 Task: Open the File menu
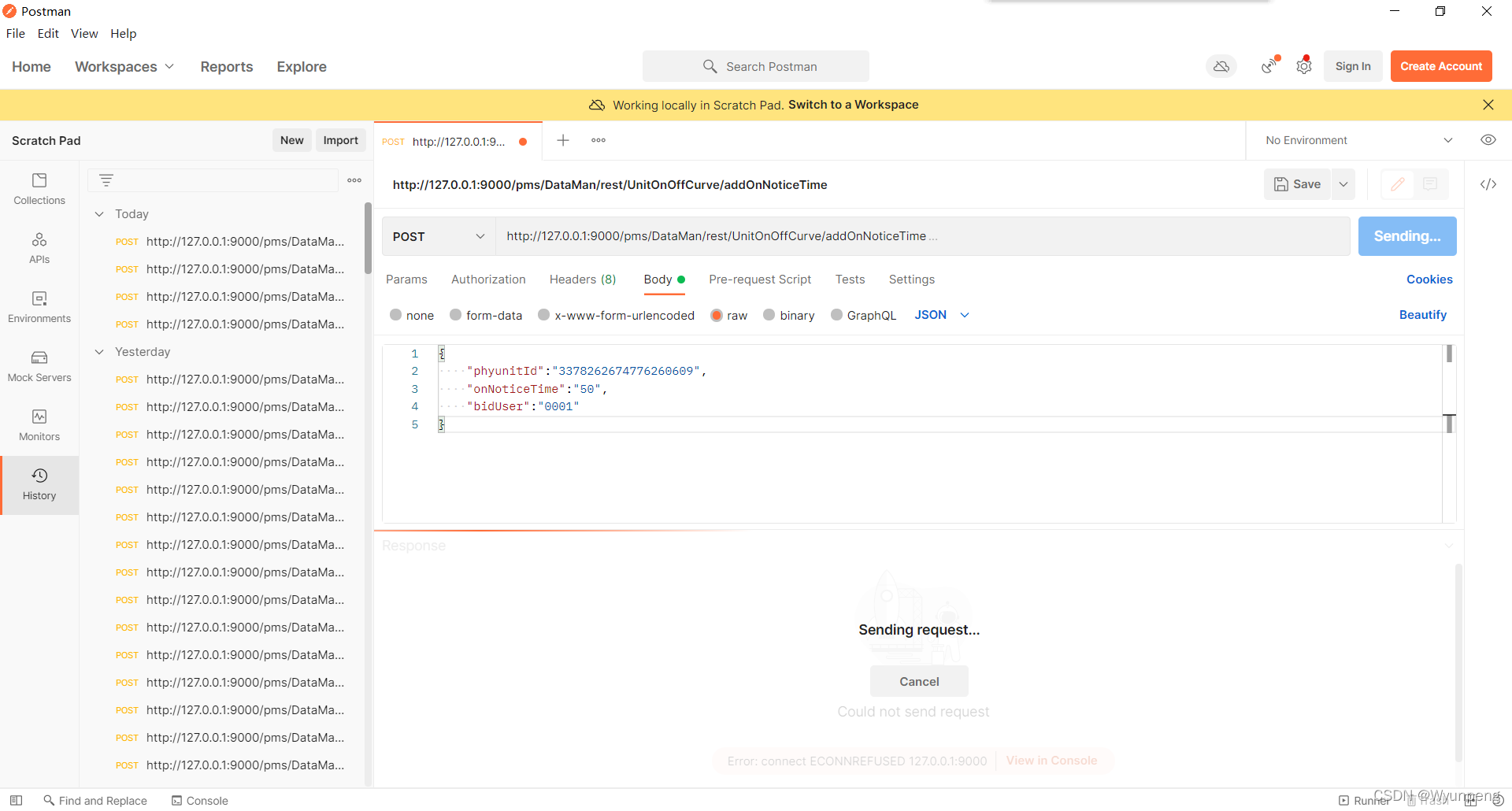pyautogui.click(x=16, y=33)
